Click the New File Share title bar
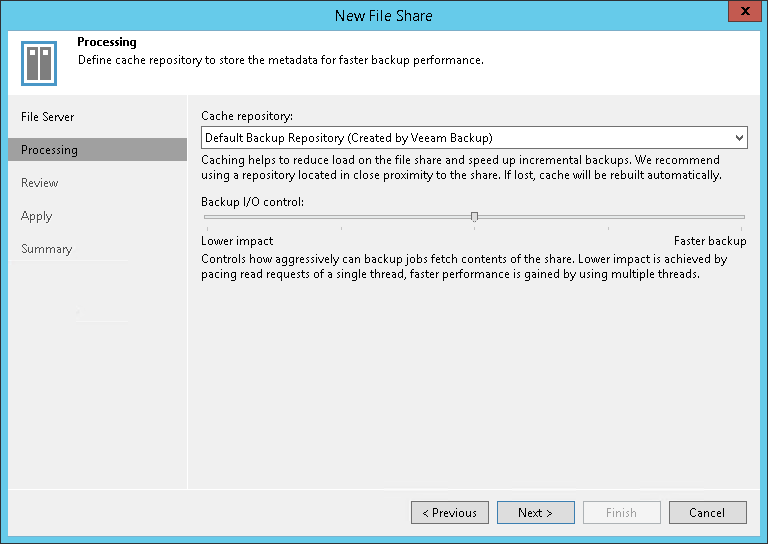 pos(384,16)
